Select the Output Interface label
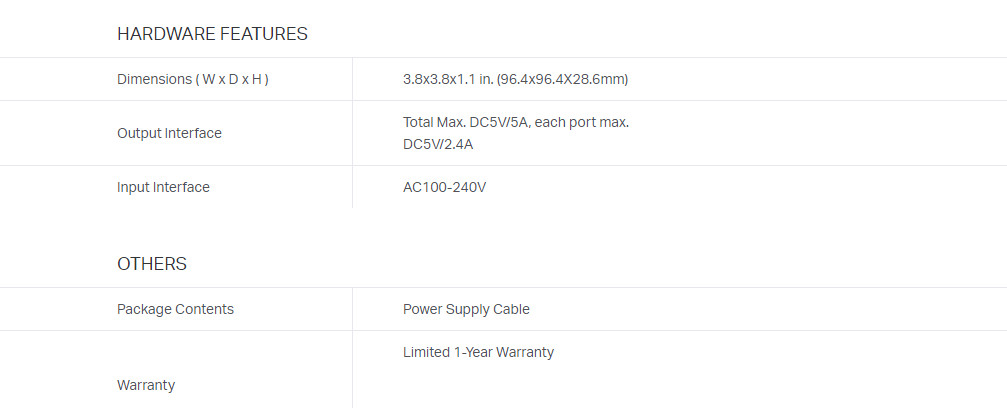The image size is (1007, 408). 169,134
